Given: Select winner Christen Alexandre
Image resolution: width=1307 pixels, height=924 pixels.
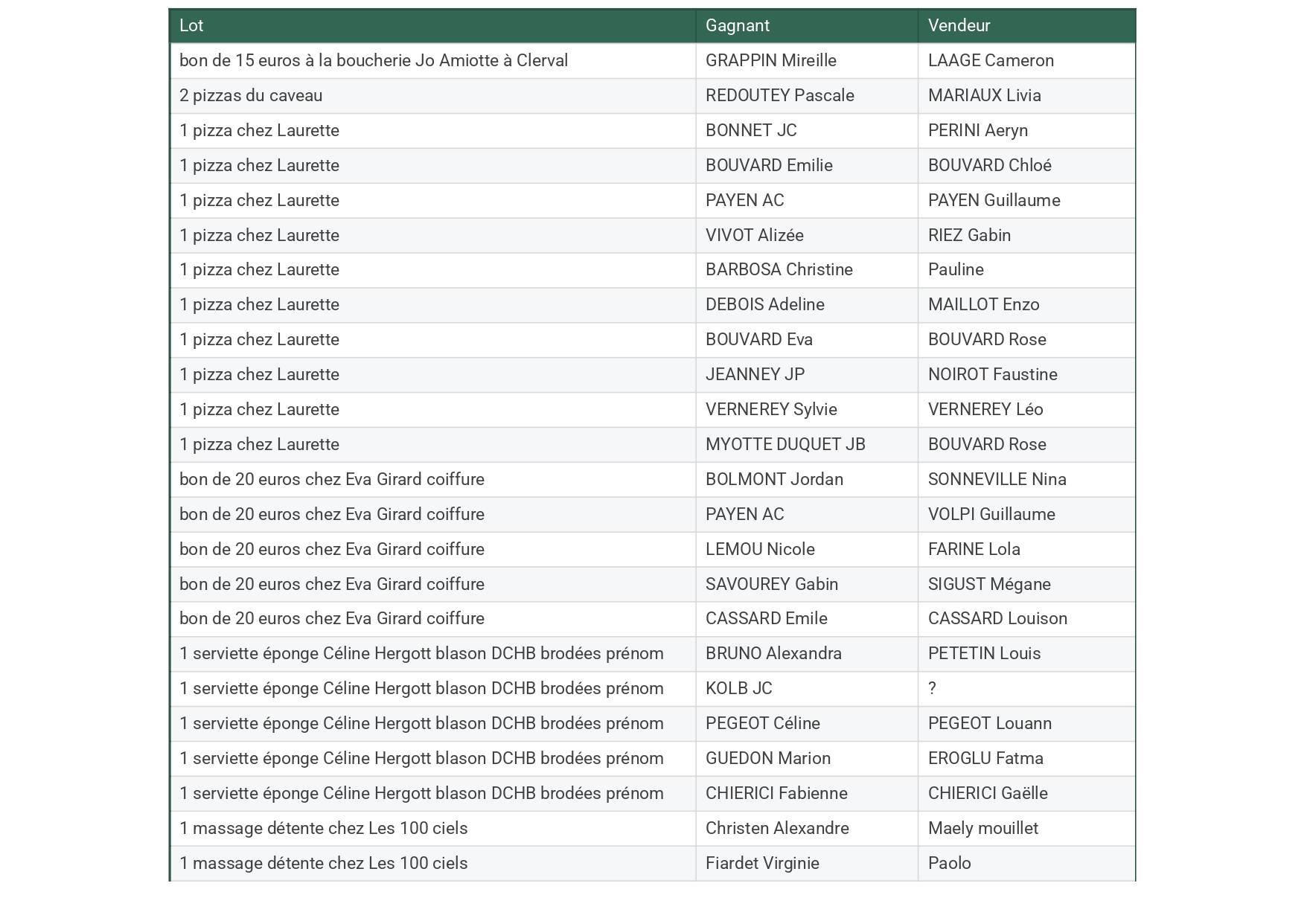Looking at the screenshot, I should tap(776, 829).
